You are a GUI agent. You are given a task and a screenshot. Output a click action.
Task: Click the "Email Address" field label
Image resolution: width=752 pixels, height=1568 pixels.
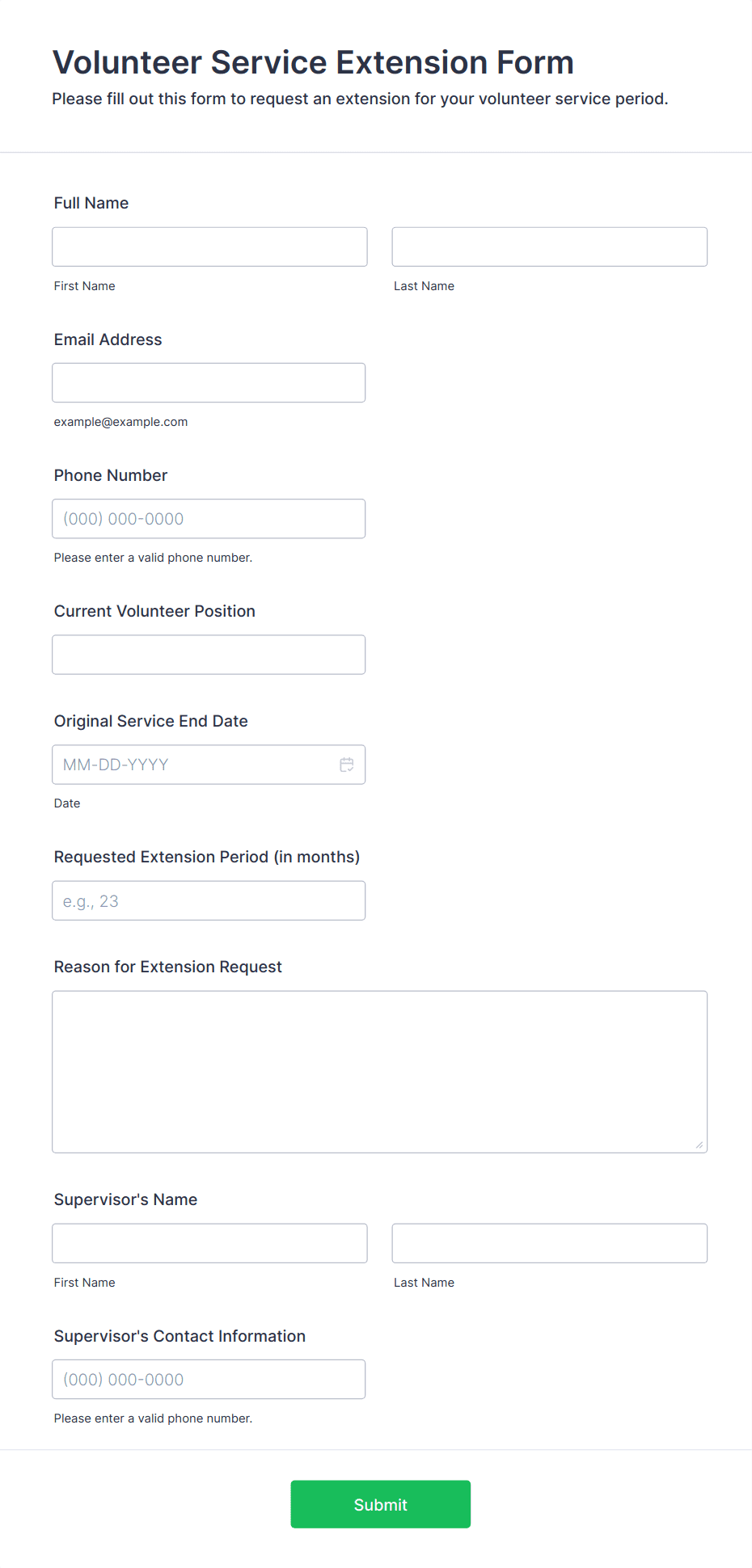tap(108, 339)
